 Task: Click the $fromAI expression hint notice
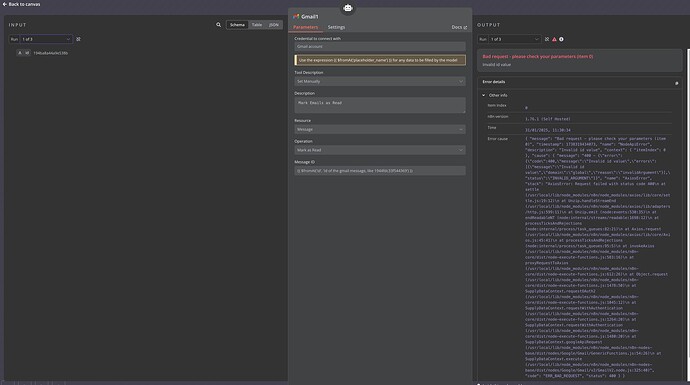pos(380,60)
